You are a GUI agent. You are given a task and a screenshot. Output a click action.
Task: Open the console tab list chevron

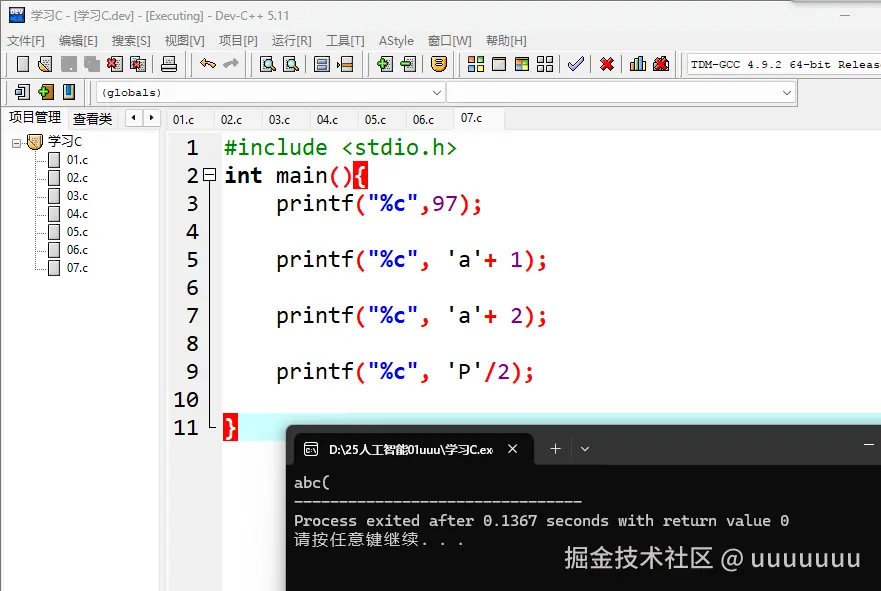(585, 449)
